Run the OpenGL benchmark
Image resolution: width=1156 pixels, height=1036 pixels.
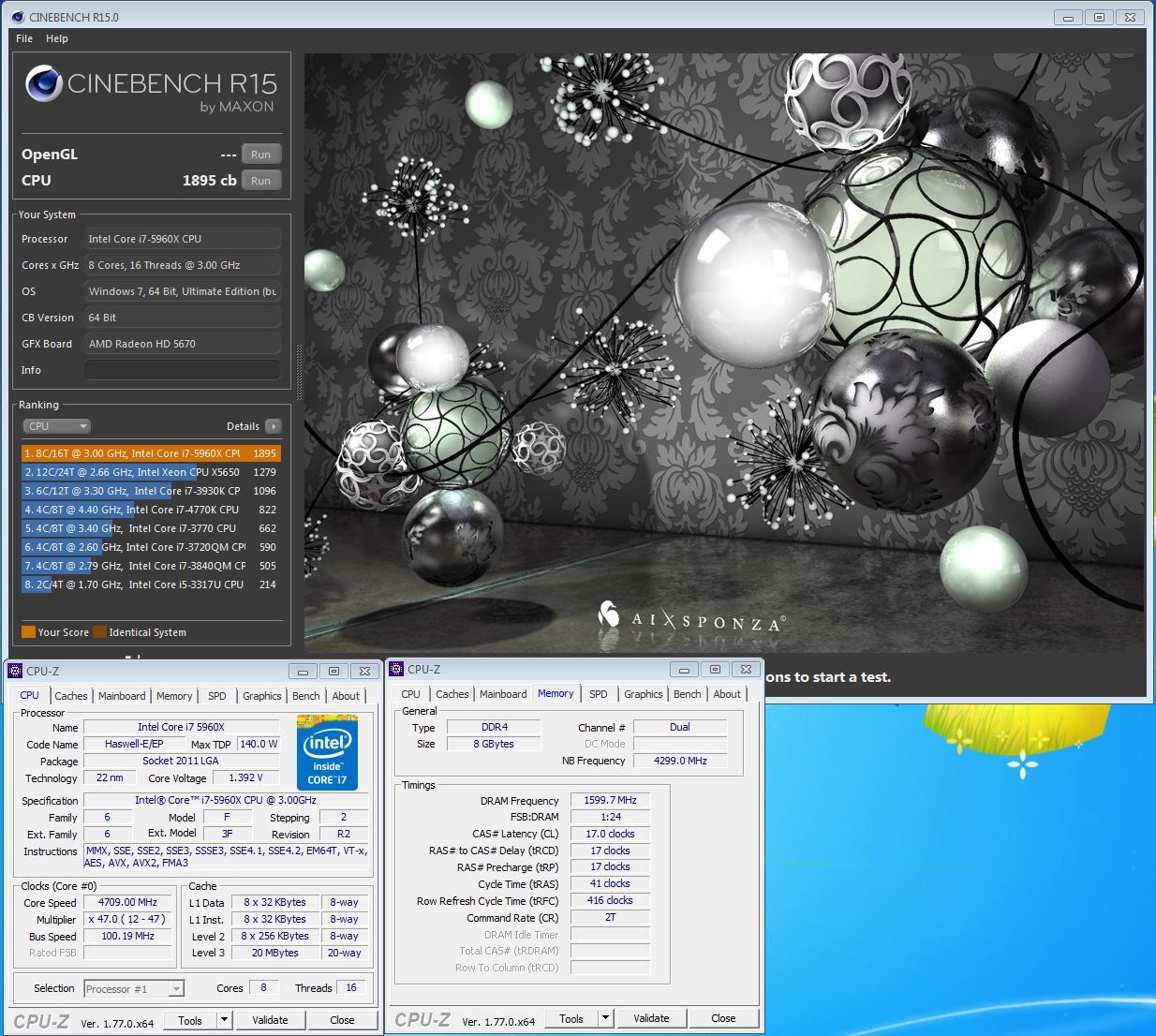pos(261,155)
